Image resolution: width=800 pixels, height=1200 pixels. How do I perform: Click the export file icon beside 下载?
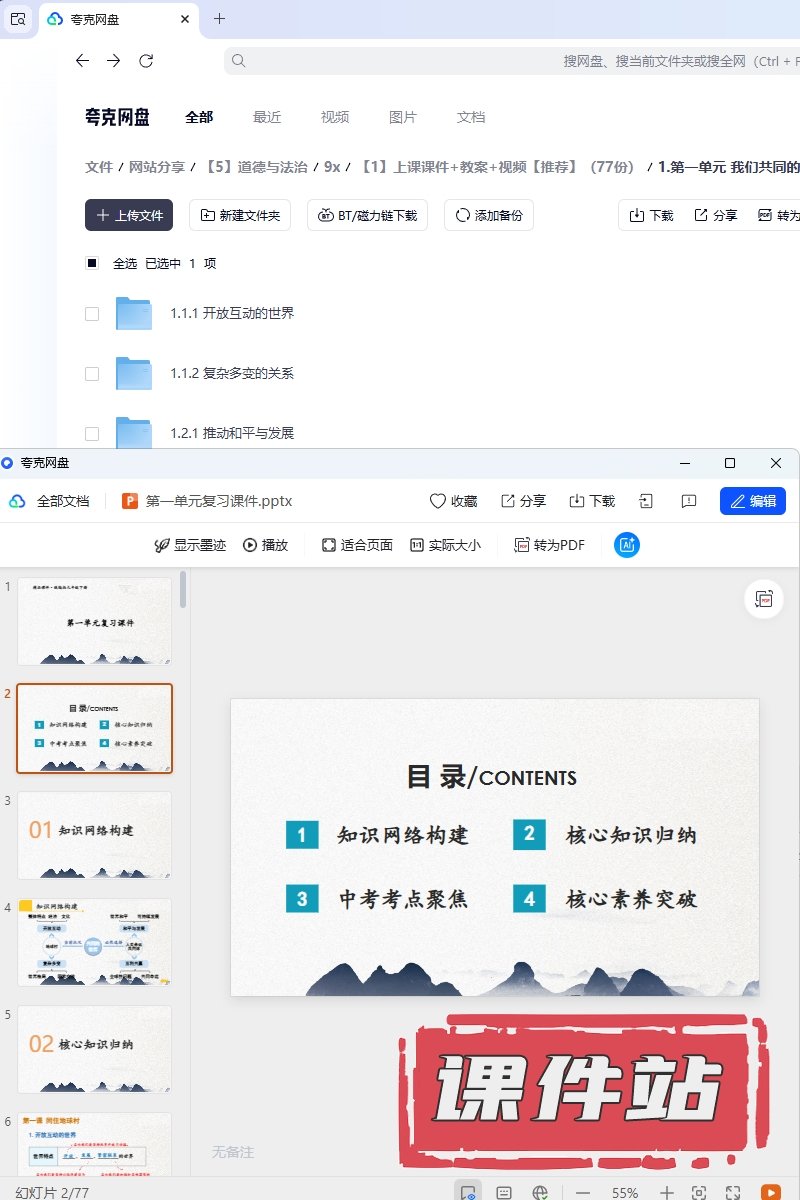point(647,501)
